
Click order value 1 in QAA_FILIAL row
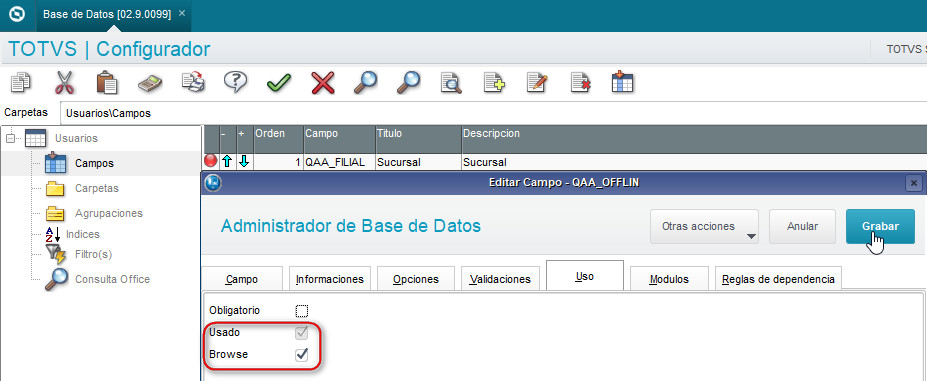tap(278, 162)
